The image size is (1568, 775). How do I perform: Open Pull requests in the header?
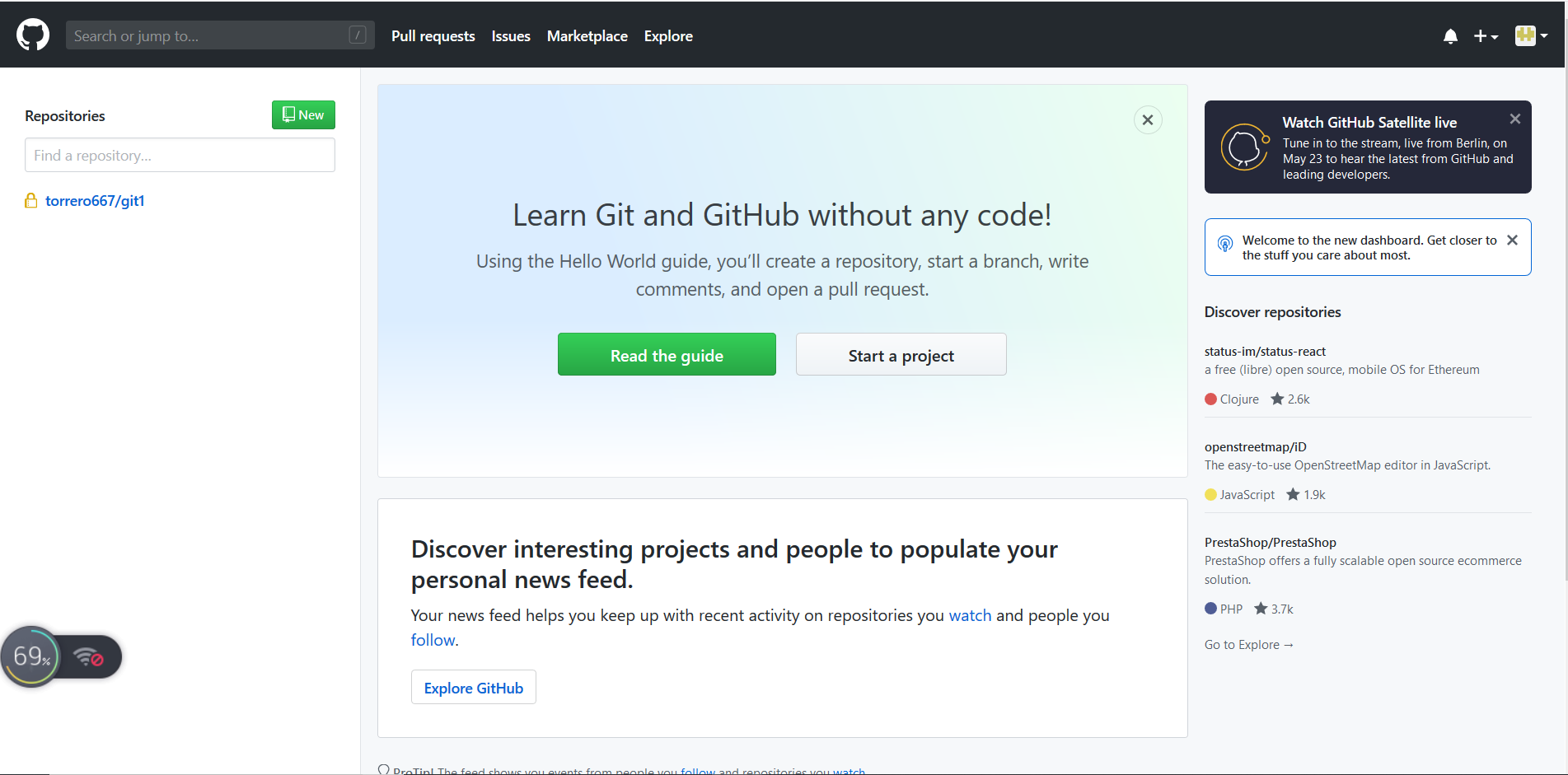click(x=433, y=36)
